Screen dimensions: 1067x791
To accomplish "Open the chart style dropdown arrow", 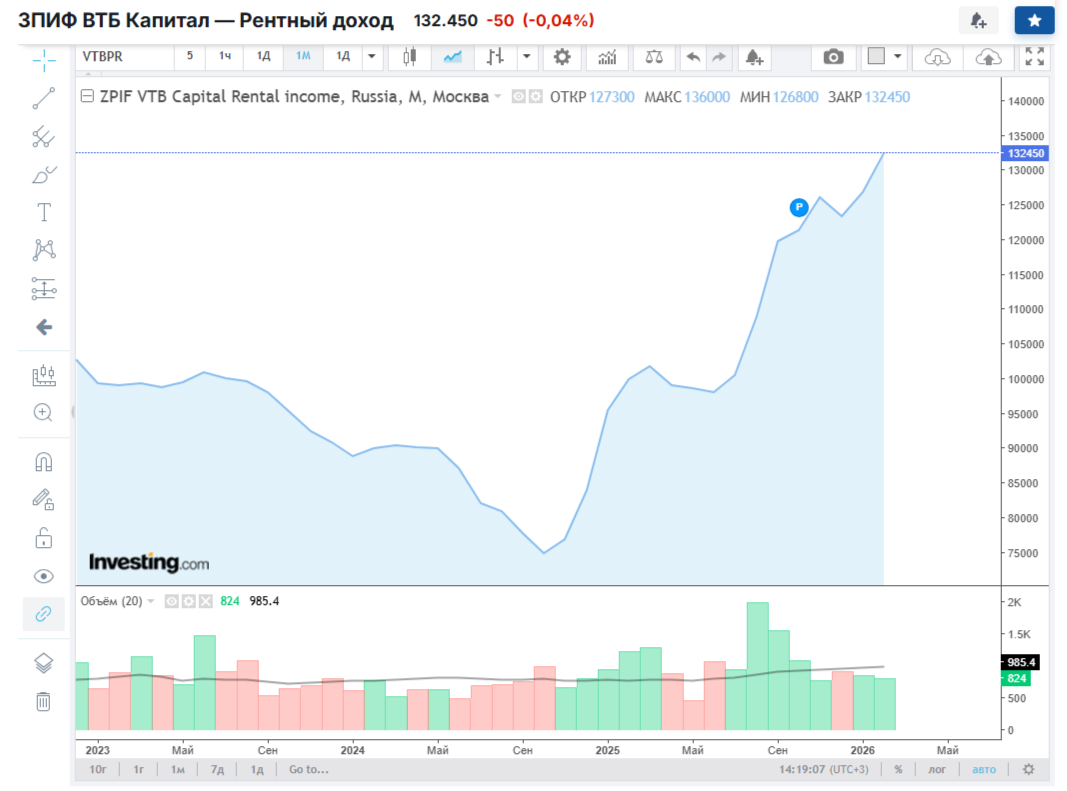I will coord(527,57).
